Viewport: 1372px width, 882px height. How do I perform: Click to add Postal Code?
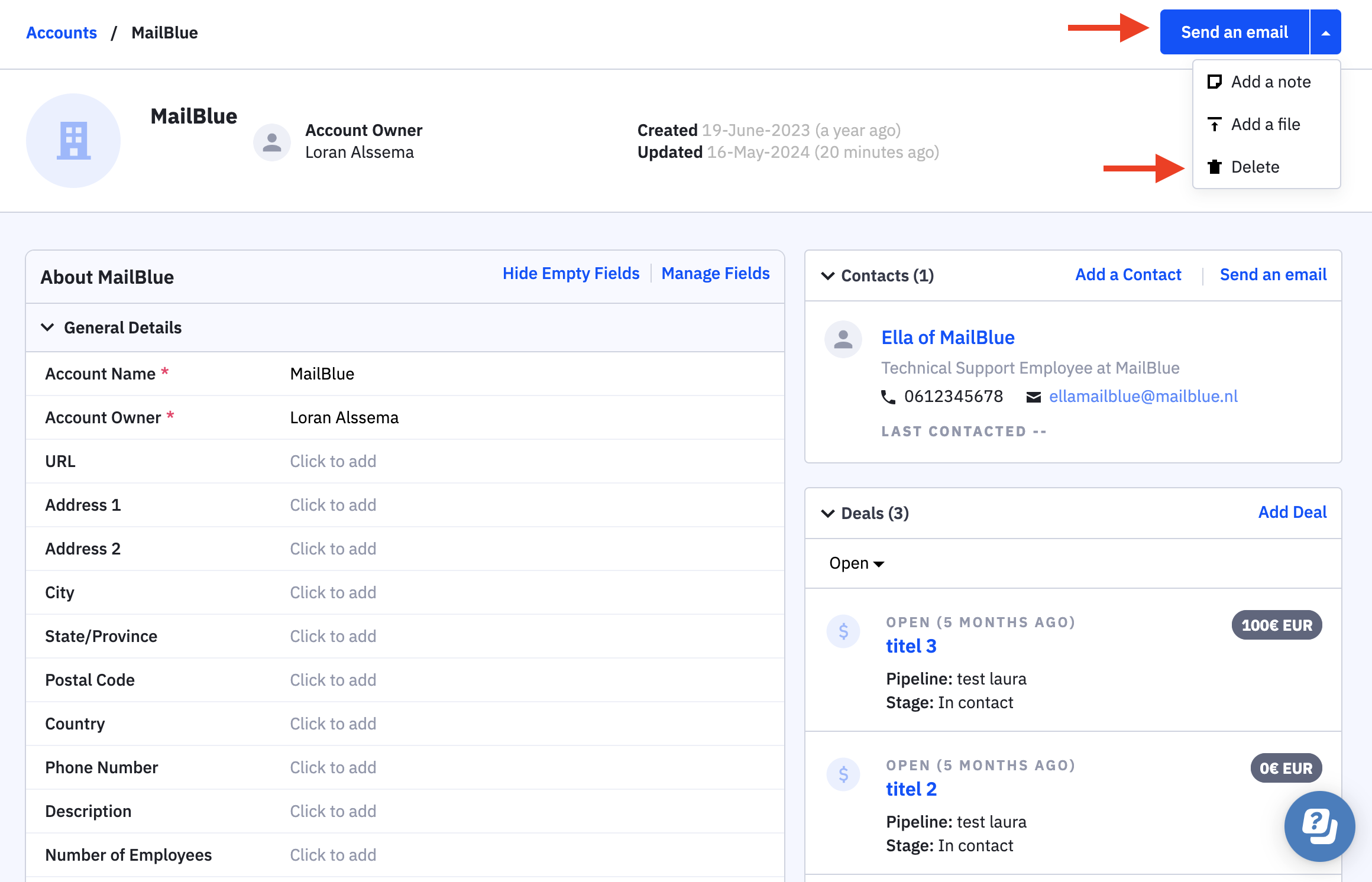[333, 680]
